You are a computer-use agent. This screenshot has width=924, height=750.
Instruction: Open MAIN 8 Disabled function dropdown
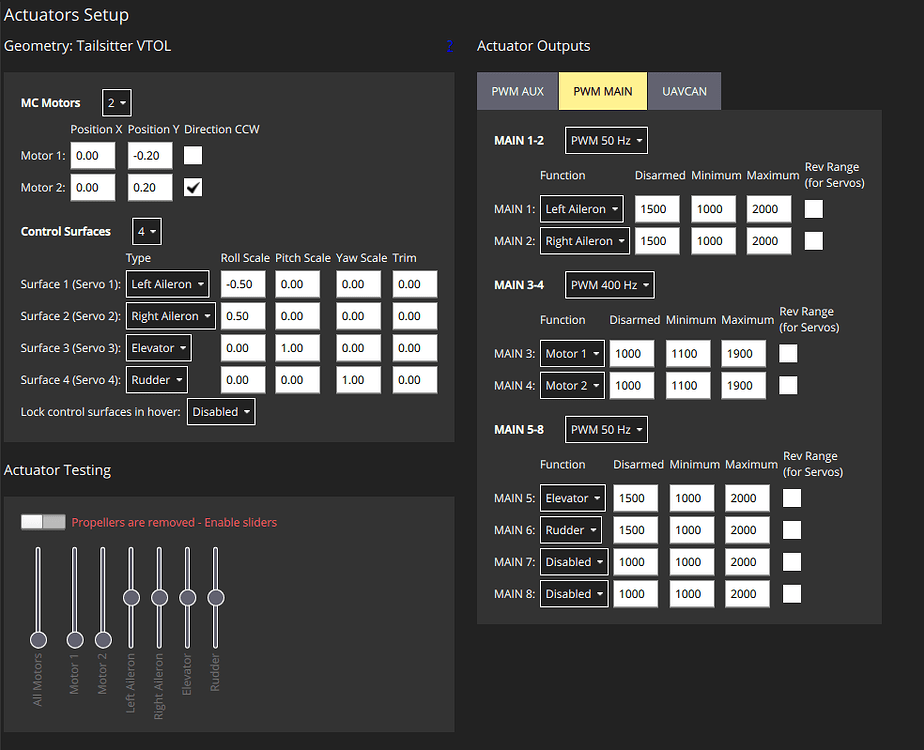[574, 593]
